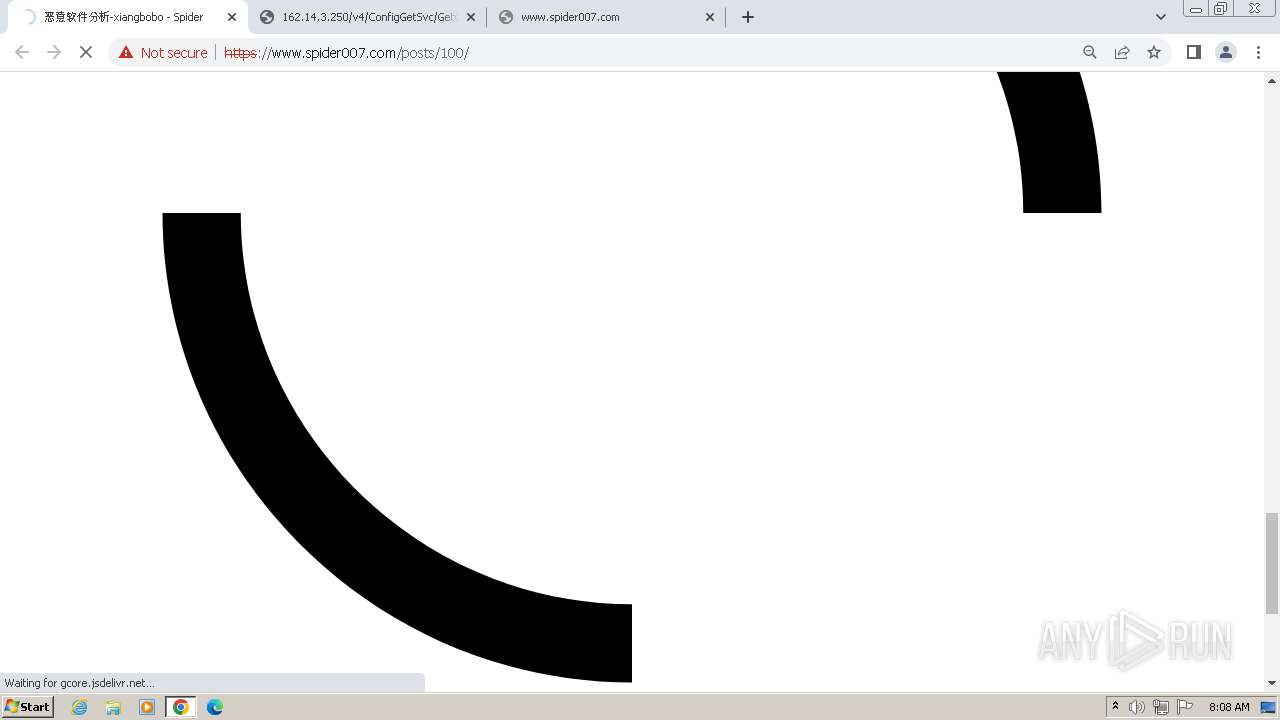
Task: Stop loading the page
Action: click(86, 52)
